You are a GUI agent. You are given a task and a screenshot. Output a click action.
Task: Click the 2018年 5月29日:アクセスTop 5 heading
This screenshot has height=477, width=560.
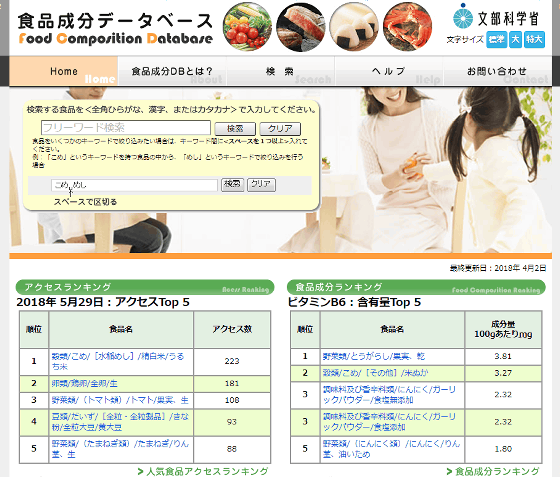pos(103,302)
